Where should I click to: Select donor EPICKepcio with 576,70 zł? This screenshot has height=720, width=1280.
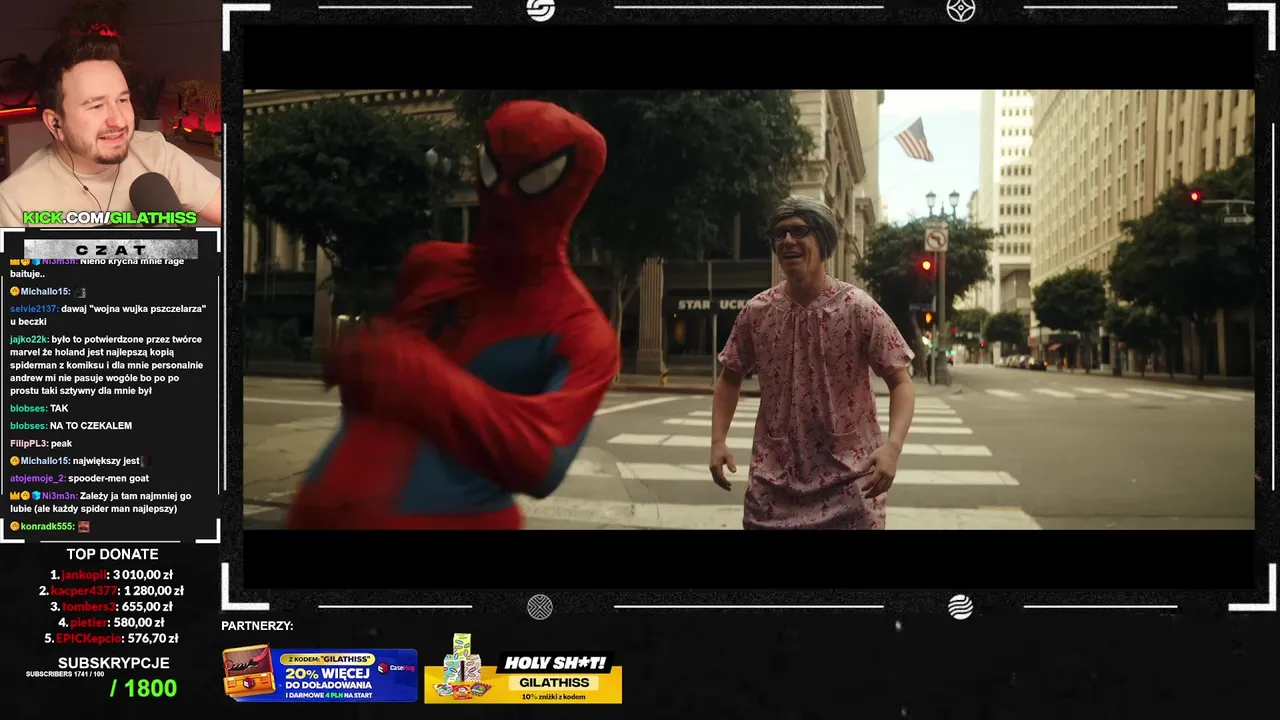click(112, 639)
